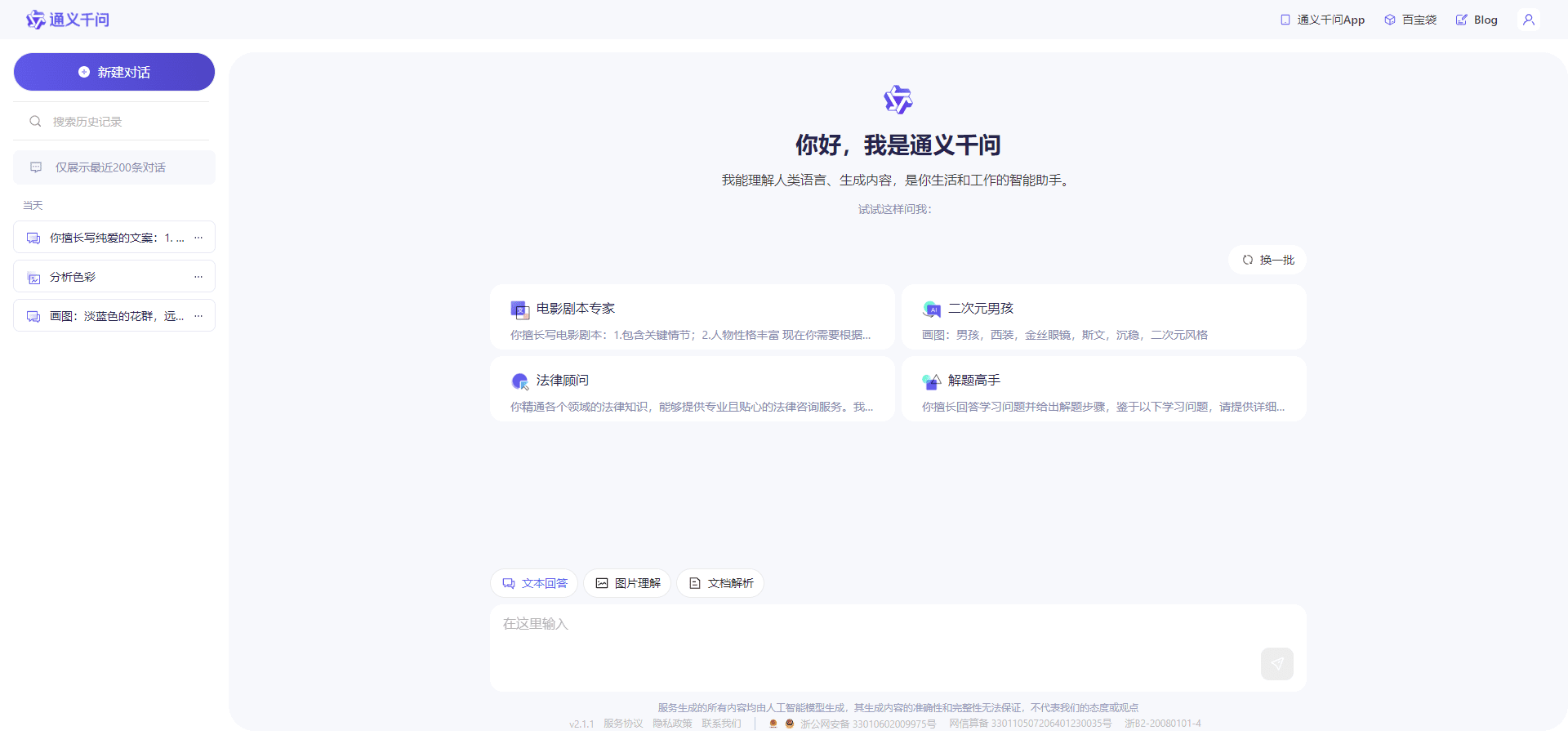Click the large Tongyi logo above greeting
This screenshot has height=744, width=1568.
coord(898,100)
